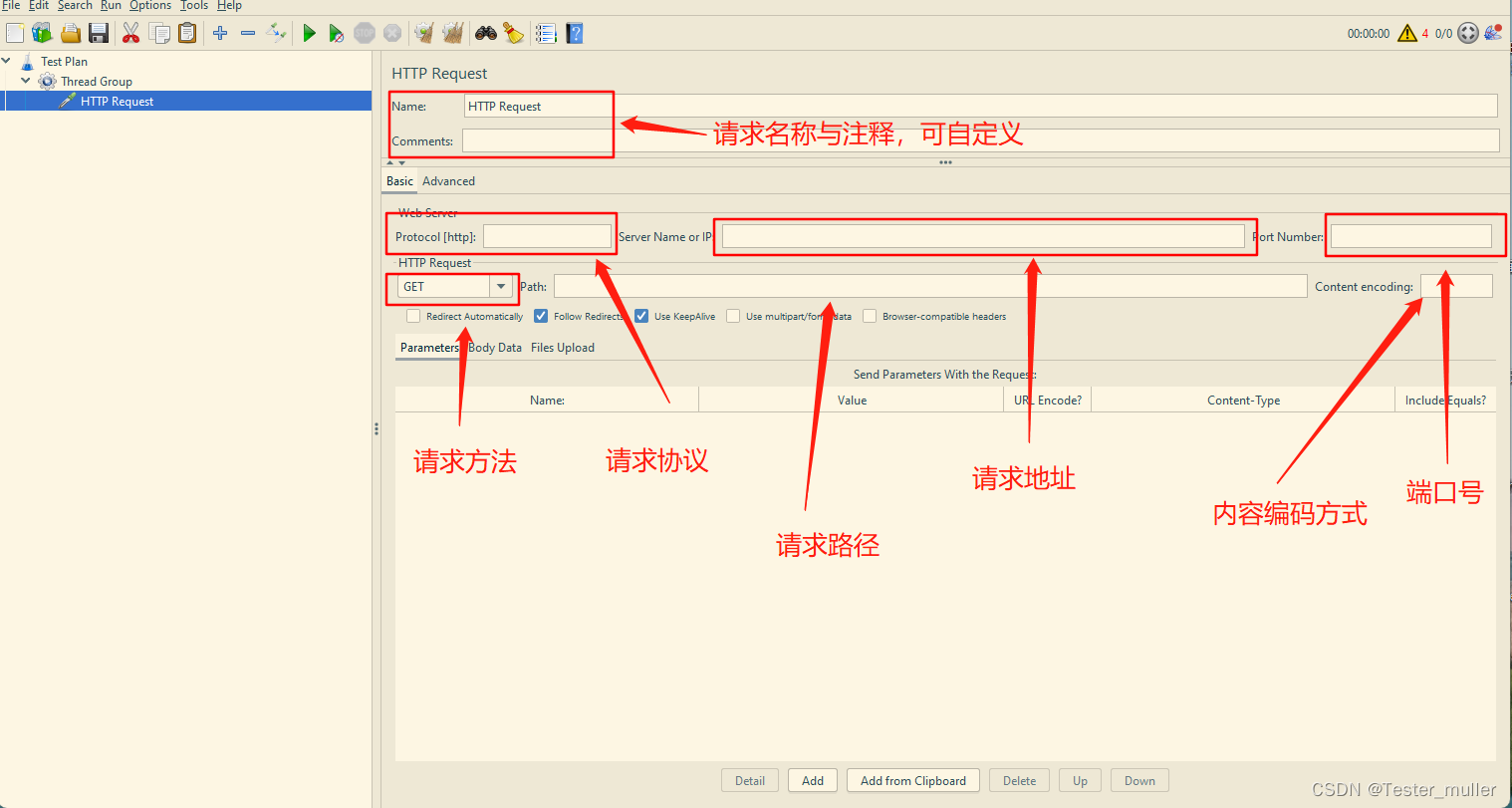Click the Server Name or IP field
Viewport: 1512px width, 808px height.
(x=983, y=236)
